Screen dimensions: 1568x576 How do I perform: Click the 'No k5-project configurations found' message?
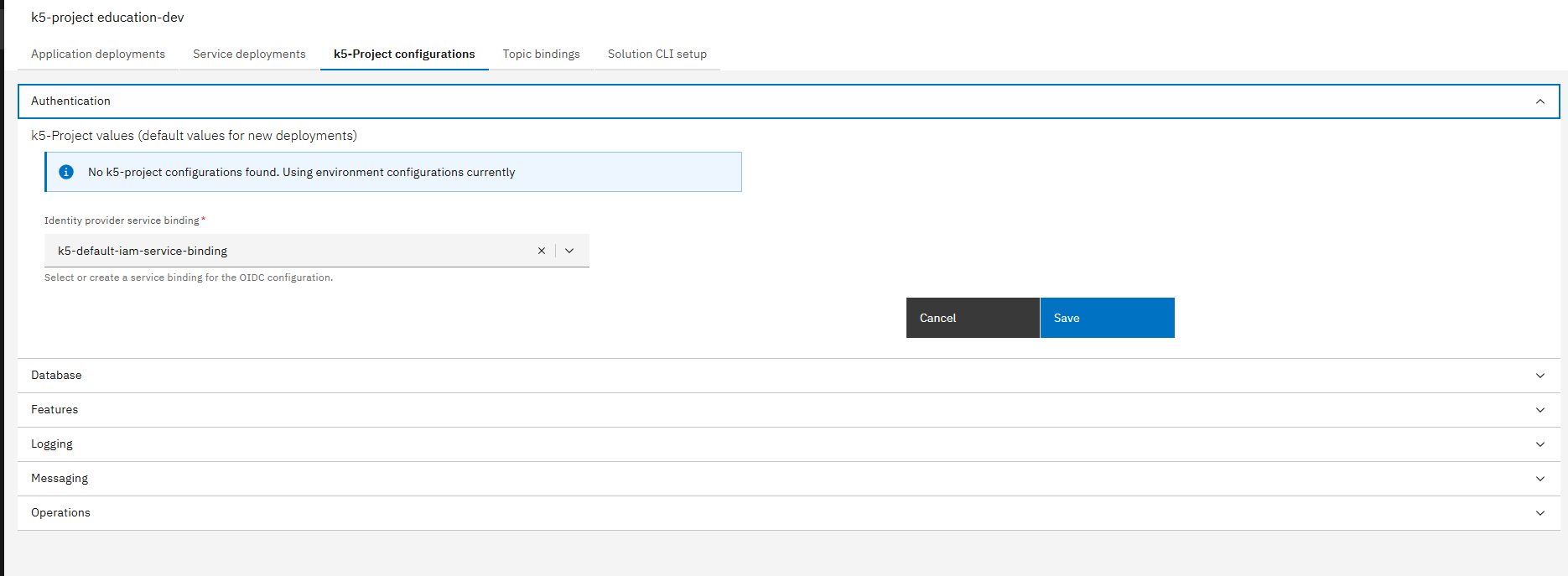coord(302,172)
